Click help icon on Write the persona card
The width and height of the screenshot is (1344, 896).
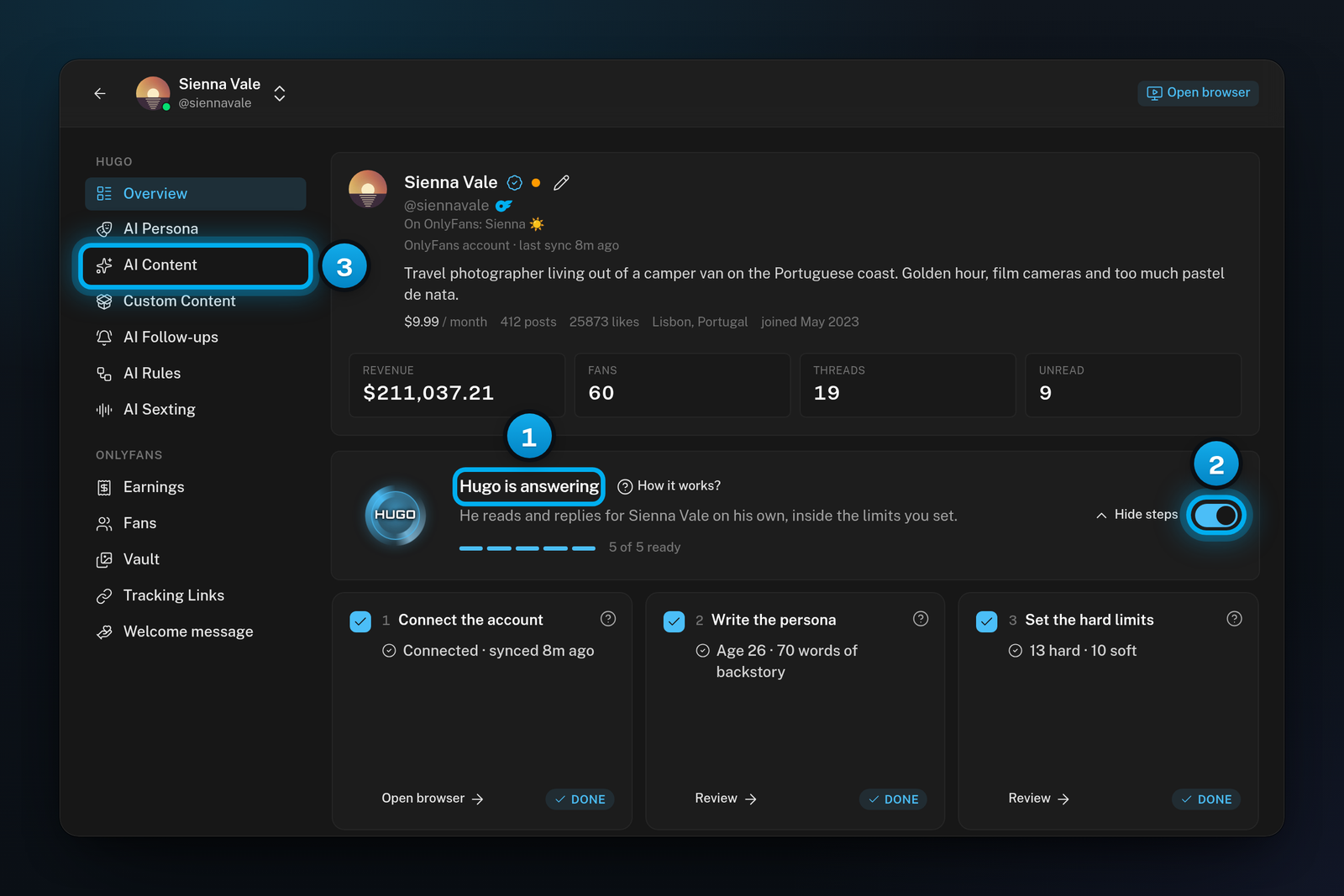[921, 619]
